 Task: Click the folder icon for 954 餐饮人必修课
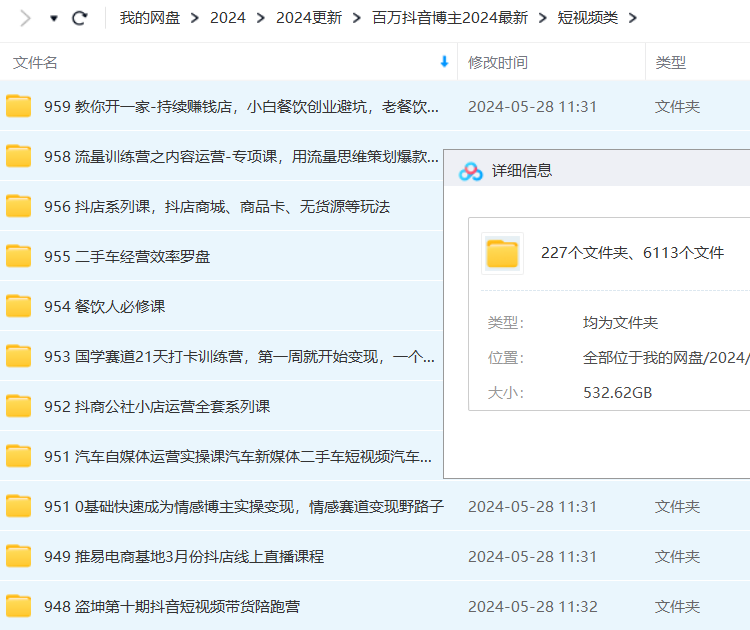(x=19, y=306)
